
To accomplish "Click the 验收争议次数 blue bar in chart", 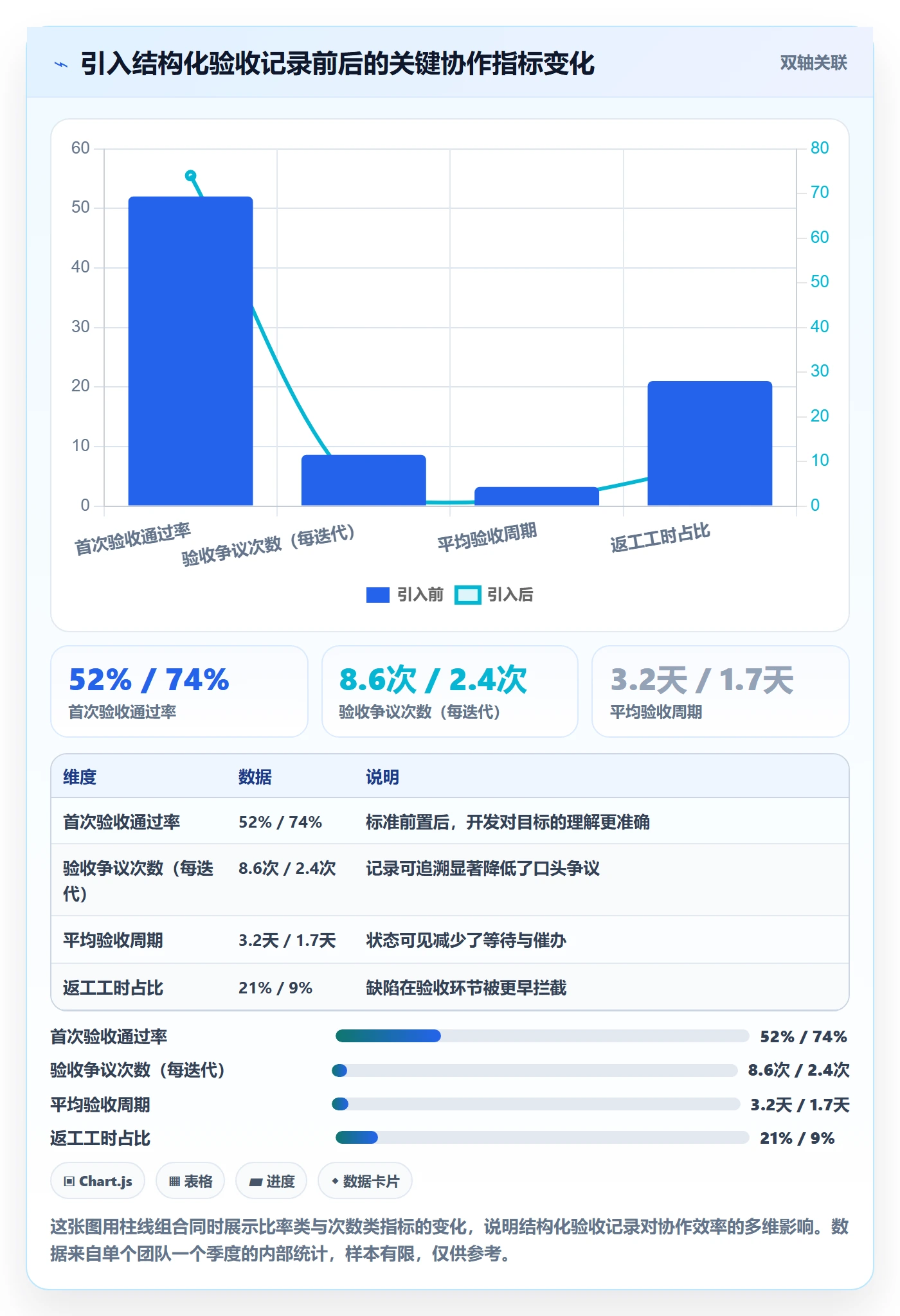I will (x=363, y=480).
